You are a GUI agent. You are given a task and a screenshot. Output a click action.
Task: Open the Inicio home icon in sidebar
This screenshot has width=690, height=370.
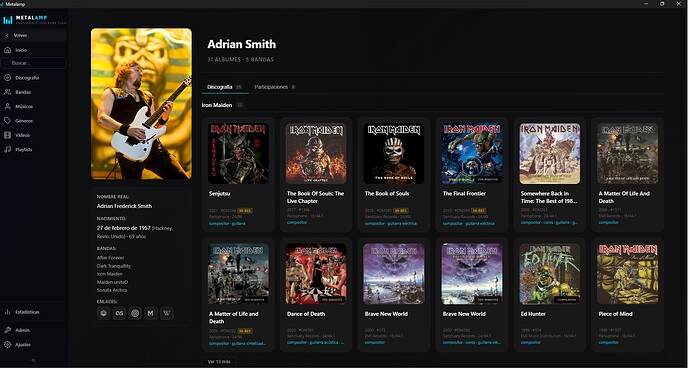pyautogui.click(x=7, y=50)
